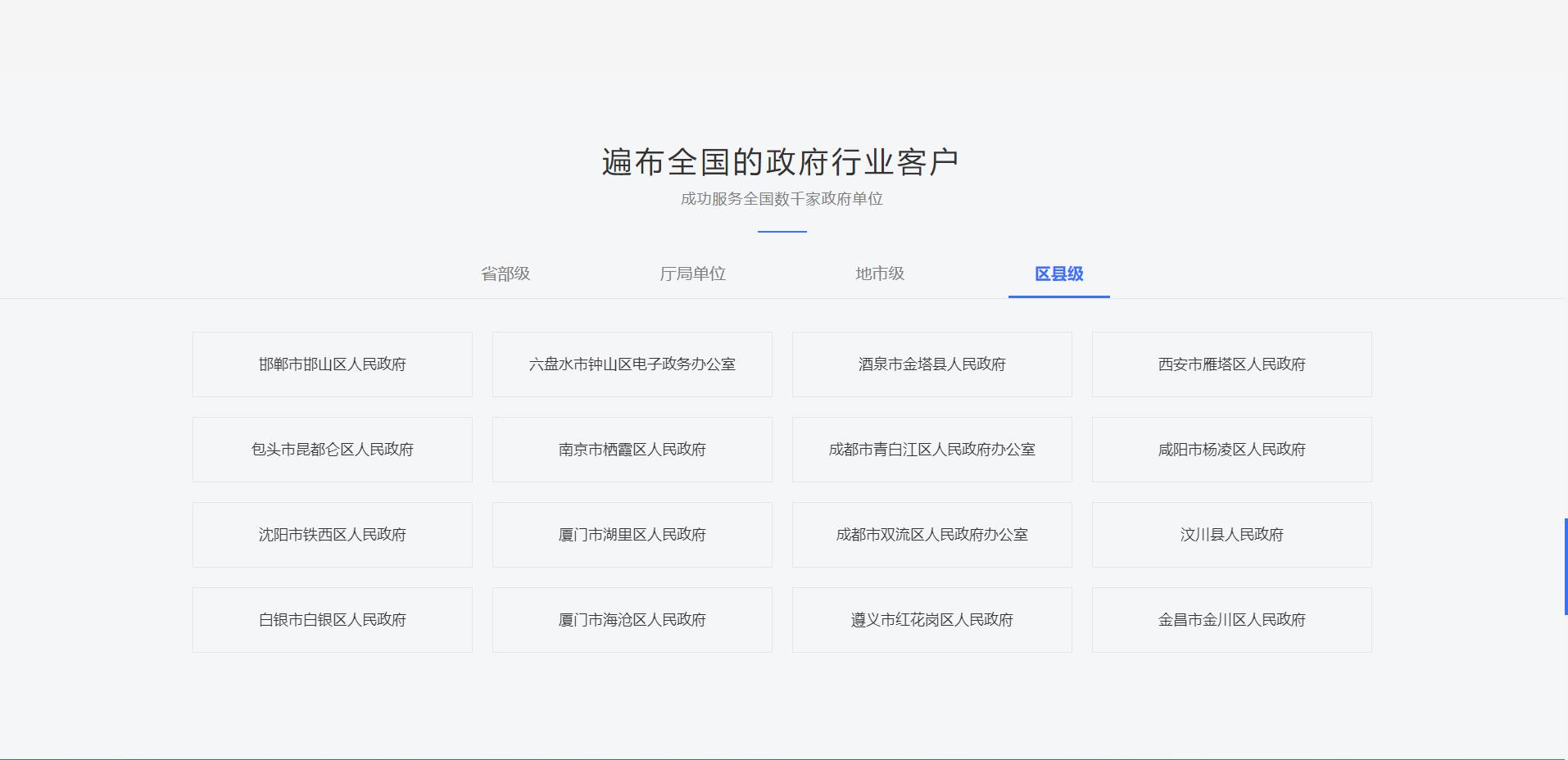The image size is (1568, 760).
Task: Select the 咸阳市杨凌区人民政府 card
Action: tap(1231, 450)
